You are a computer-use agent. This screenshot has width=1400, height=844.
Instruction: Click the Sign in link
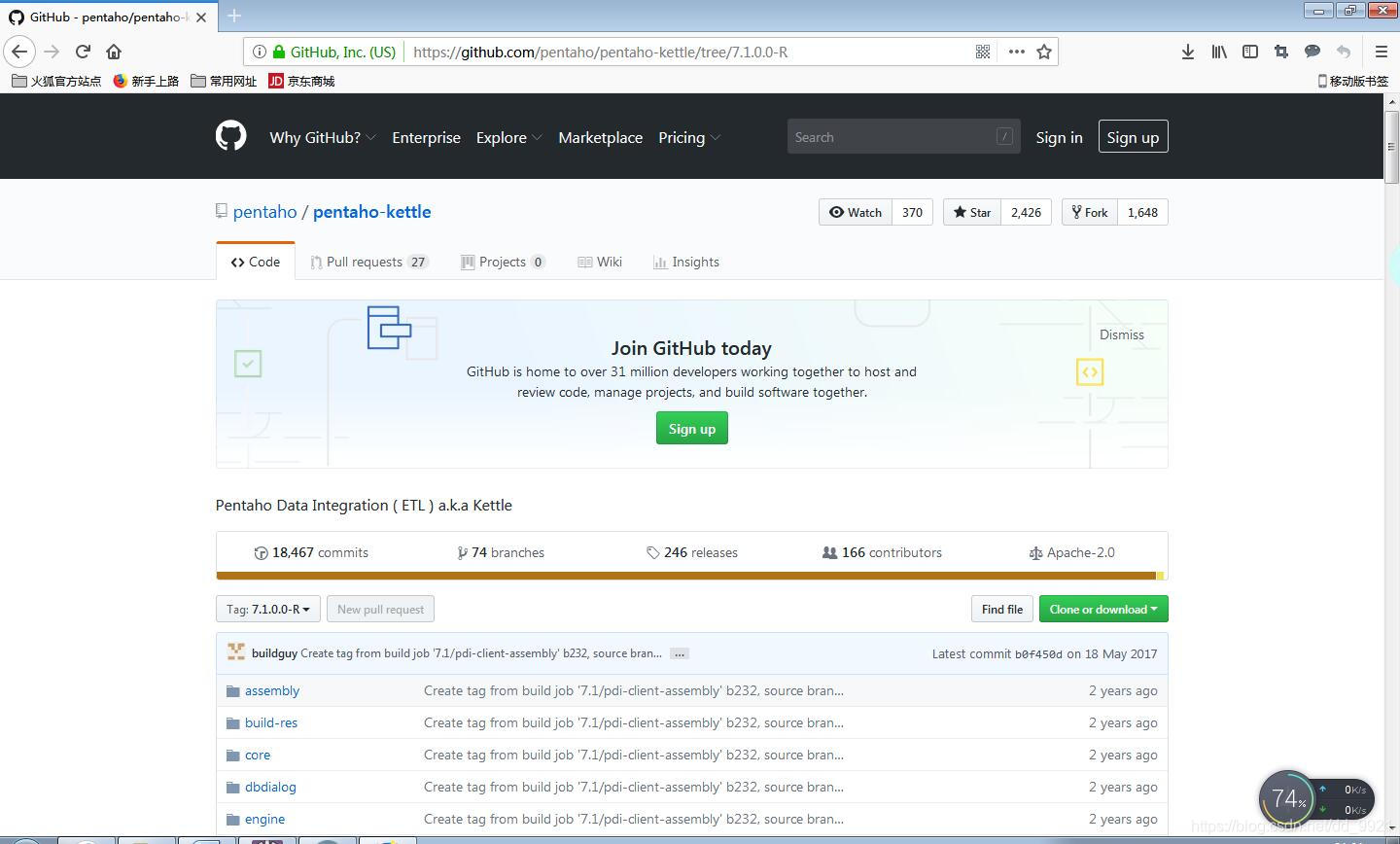click(x=1059, y=137)
